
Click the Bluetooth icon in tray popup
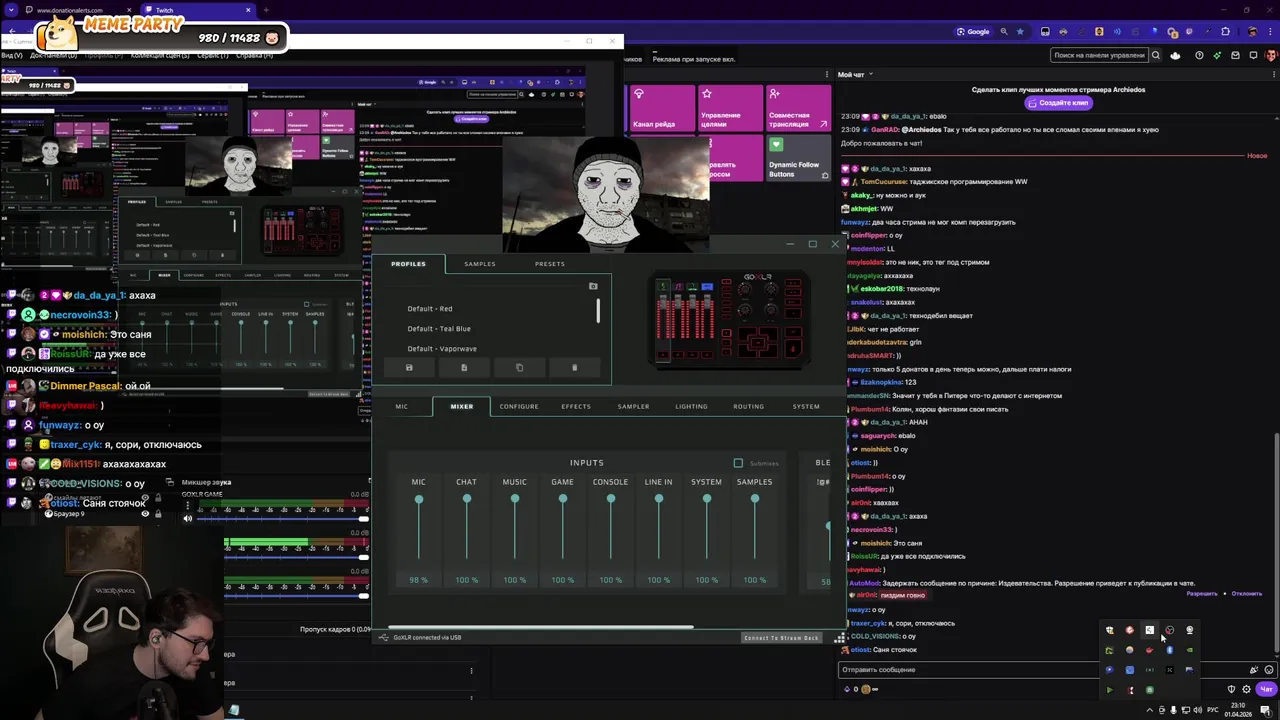[x=1169, y=650]
